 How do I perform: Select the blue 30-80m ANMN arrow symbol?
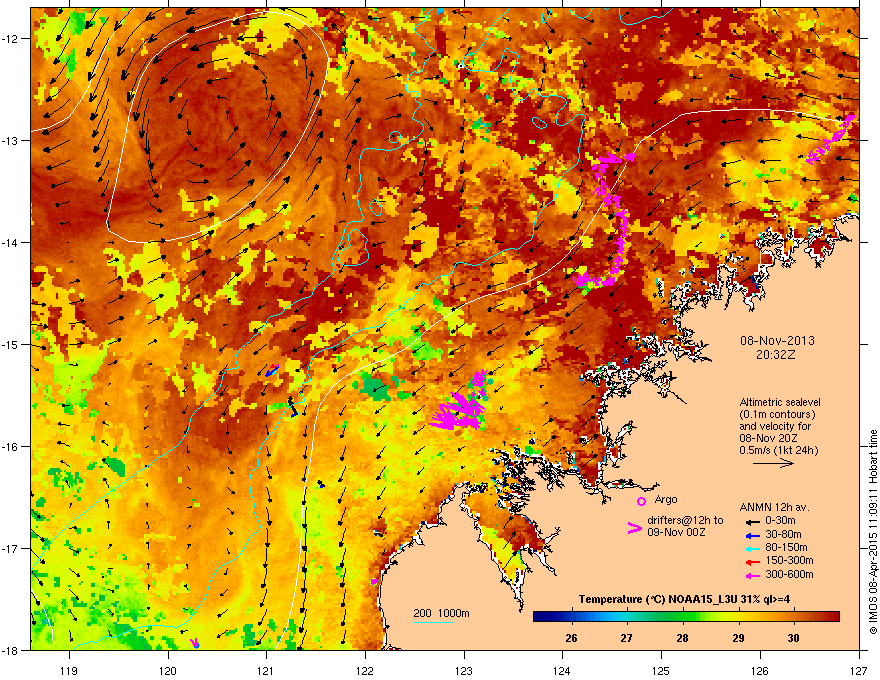(x=752, y=535)
